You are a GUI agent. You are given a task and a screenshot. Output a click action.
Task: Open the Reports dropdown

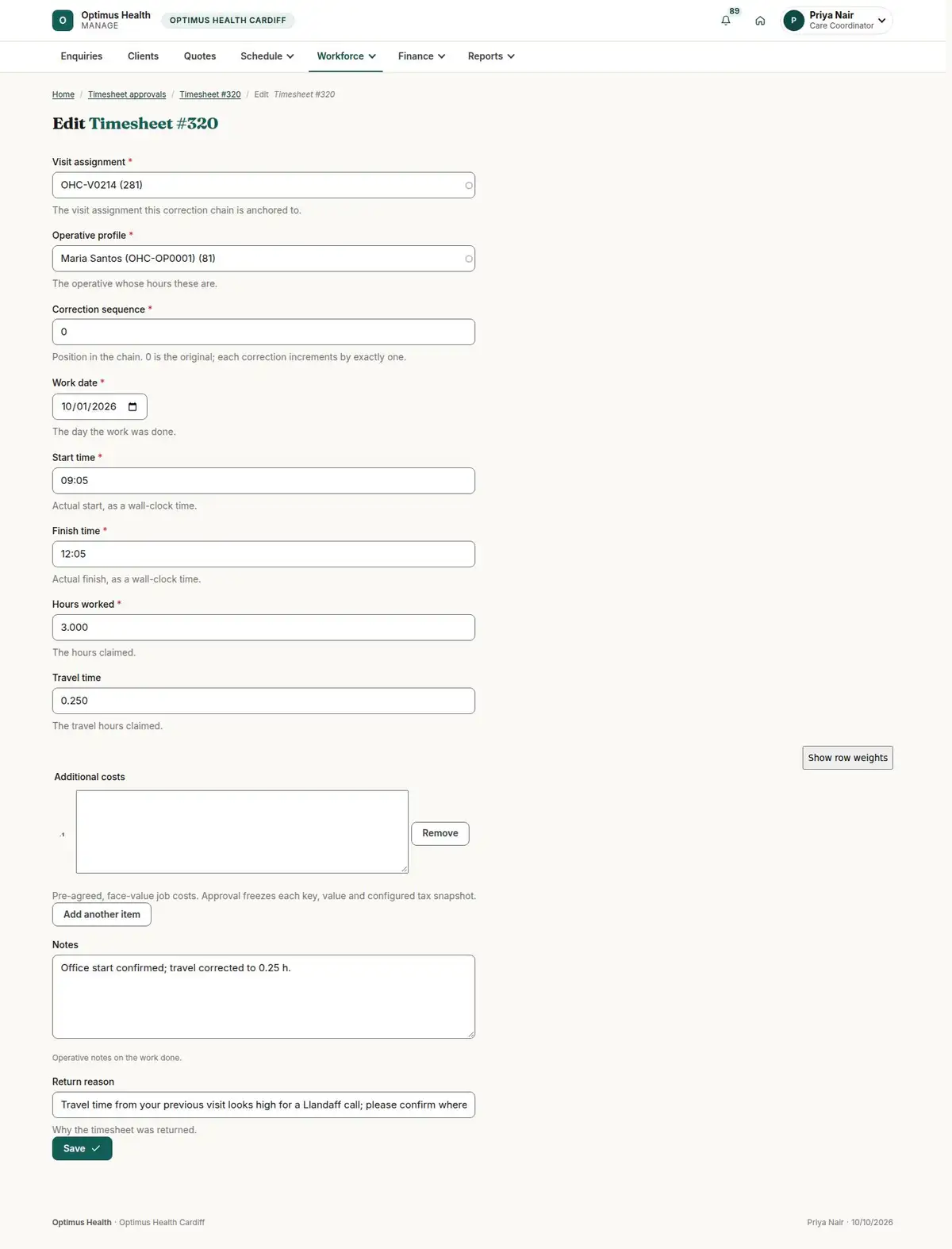(491, 56)
